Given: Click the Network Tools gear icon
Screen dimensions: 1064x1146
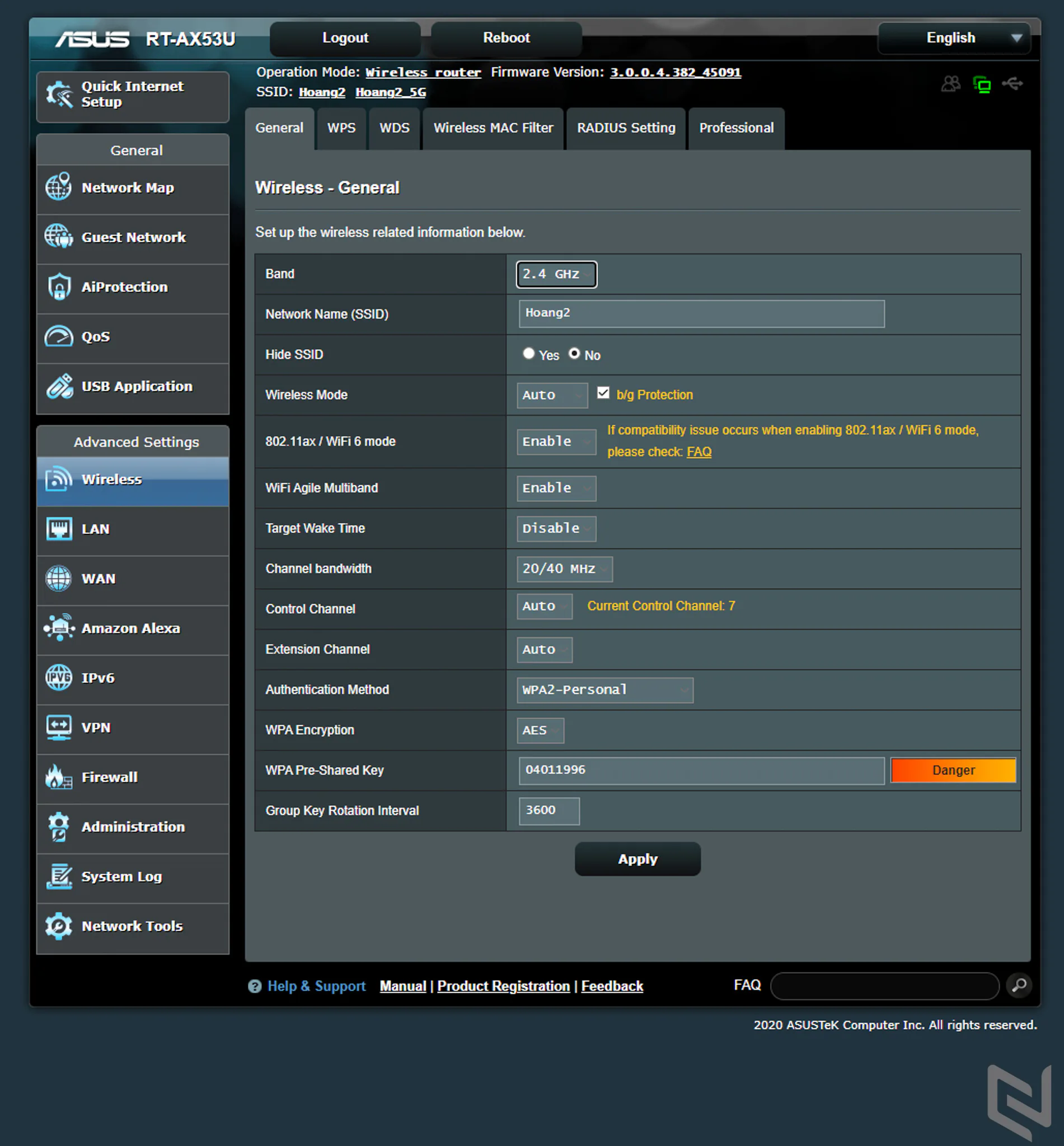Looking at the screenshot, I should coord(59,926).
